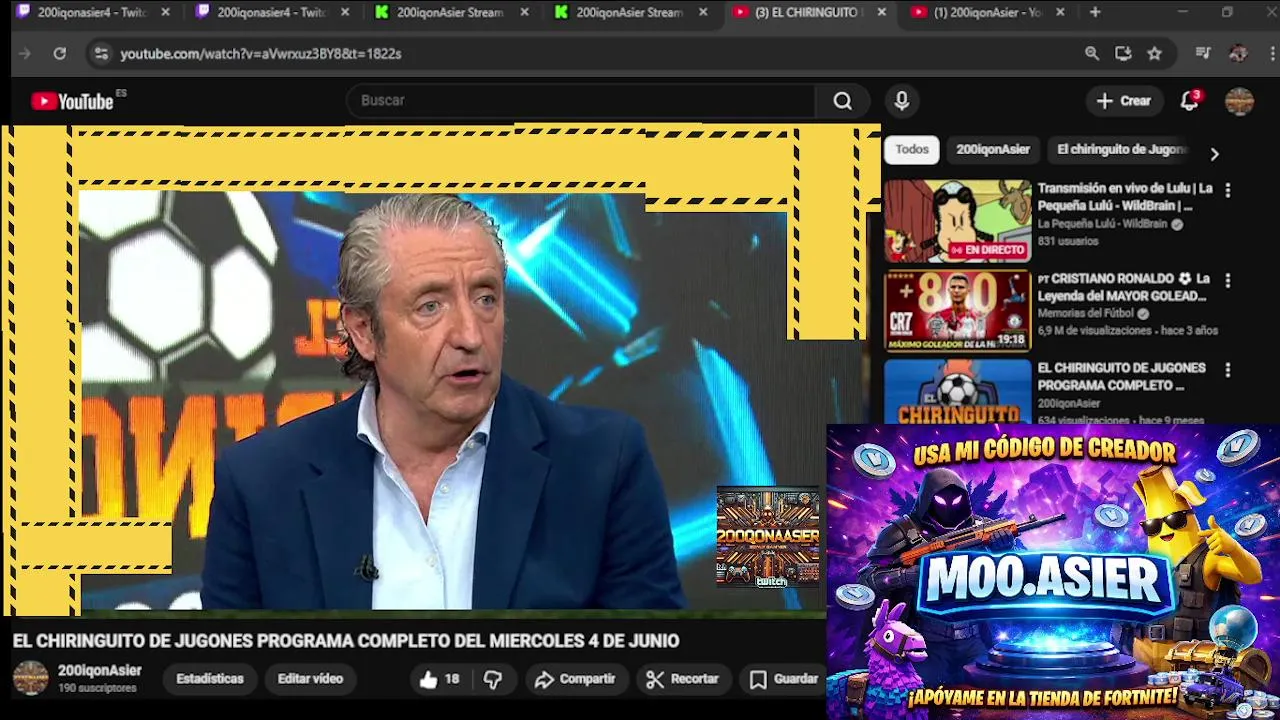Click the Chrome zoom magnifier icon
This screenshot has height=720, width=1280.
(x=1092, y=54)
